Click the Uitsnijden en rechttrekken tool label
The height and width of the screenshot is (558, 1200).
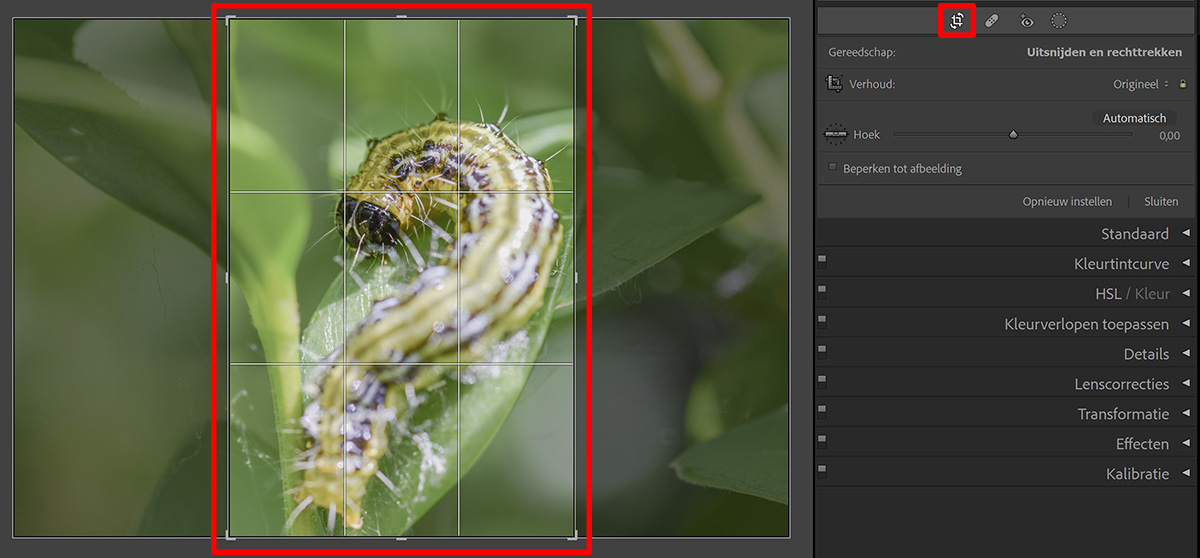pyautogui.click(x=1104, y=52)
